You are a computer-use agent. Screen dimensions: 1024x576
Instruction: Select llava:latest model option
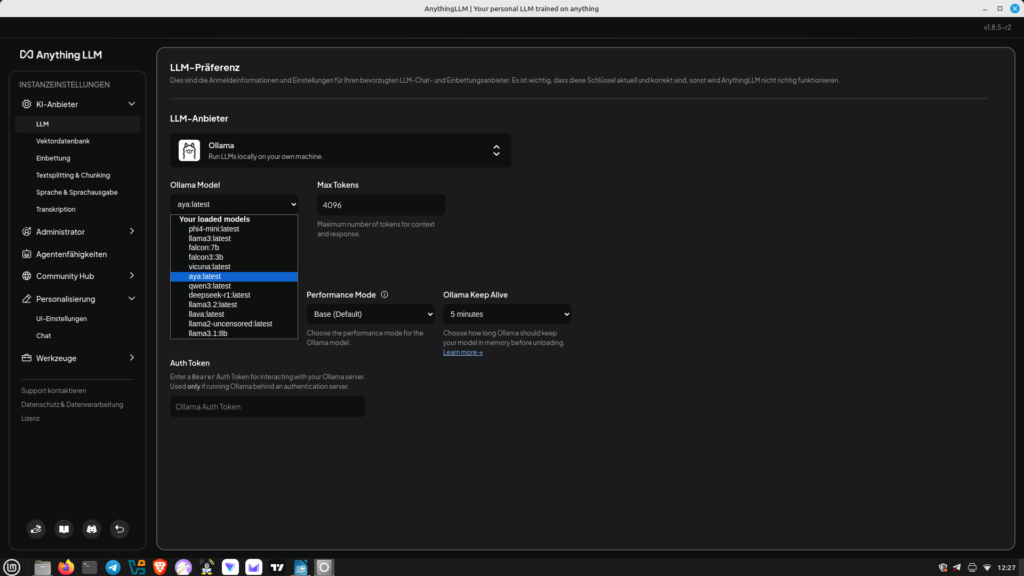point(234,314)
